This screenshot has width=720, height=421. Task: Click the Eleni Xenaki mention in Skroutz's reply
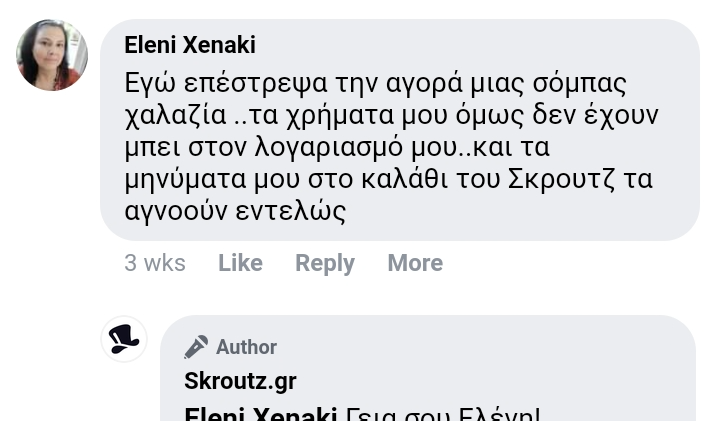click(x=260, y=414)
